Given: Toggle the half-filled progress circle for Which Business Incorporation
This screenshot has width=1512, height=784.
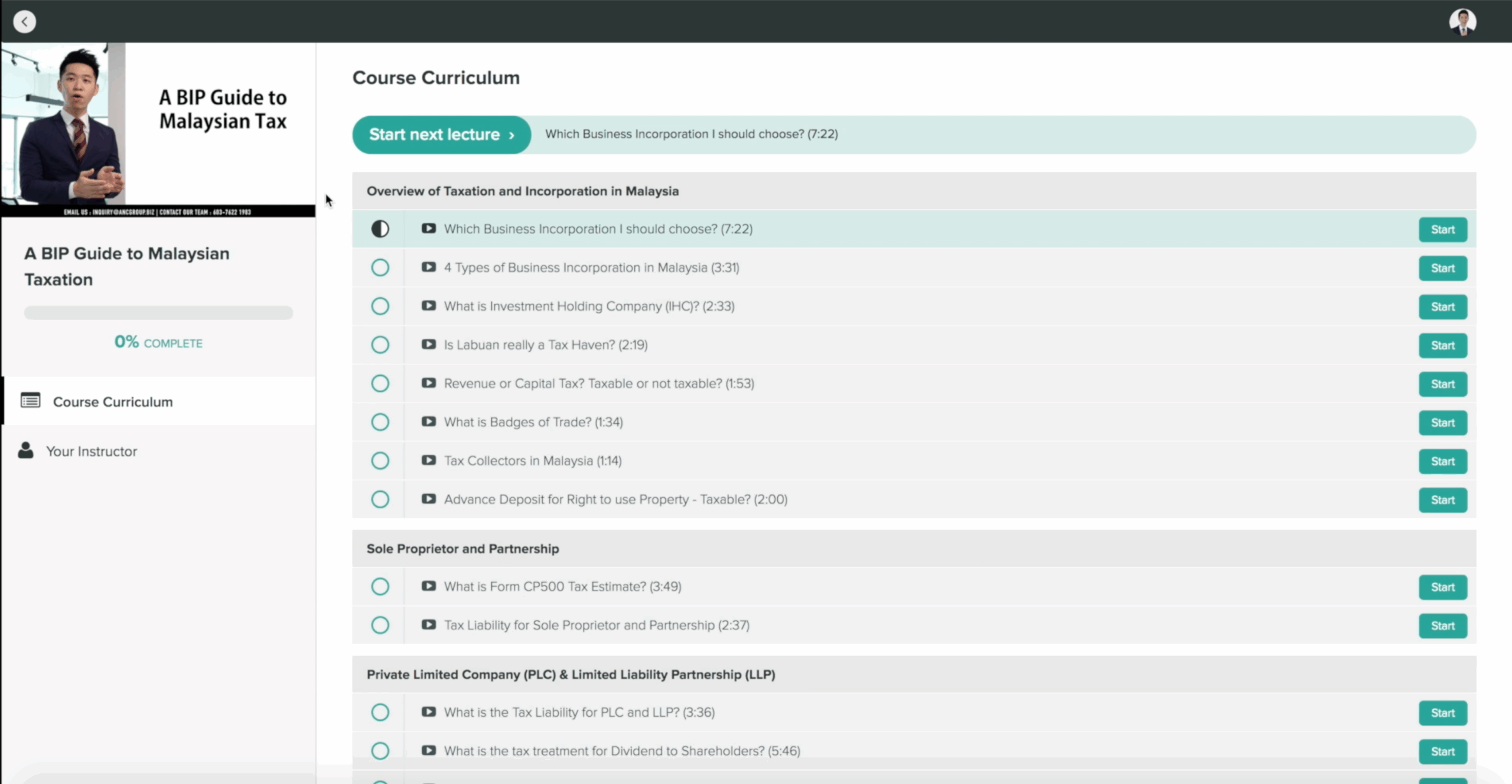Looking at the screenshot, I should point(380,229).
